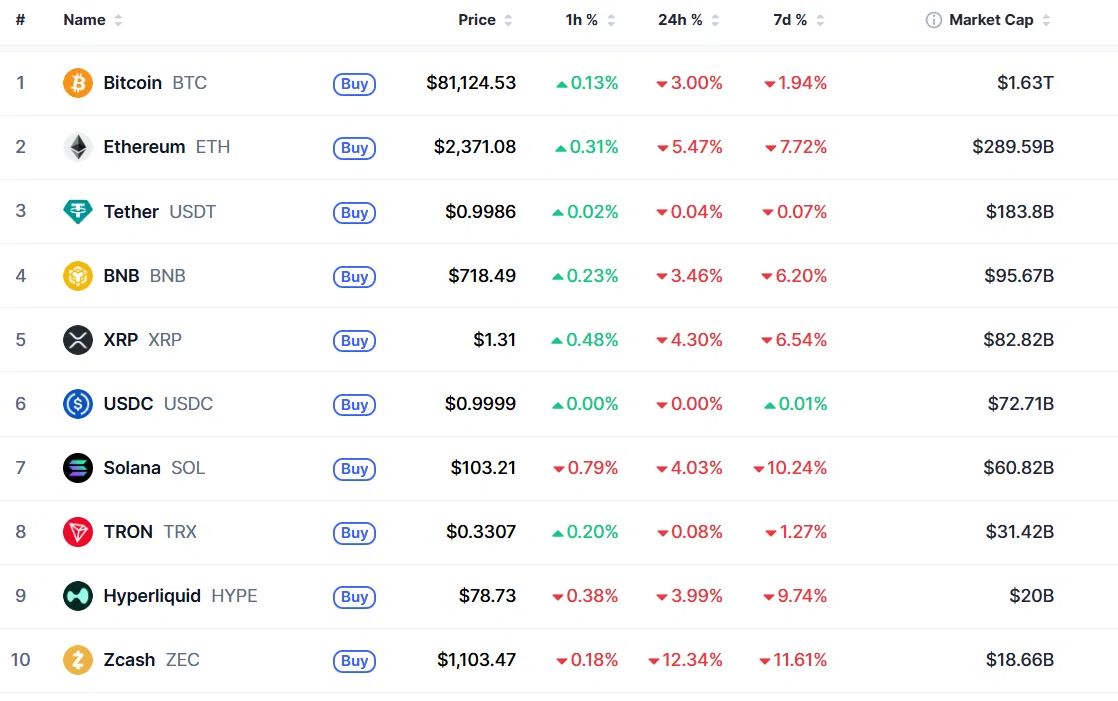The width and height of the screenshot is (1118, 701).
Task: Click the Hyperliquid logo icon
Action: click(78, 596)
